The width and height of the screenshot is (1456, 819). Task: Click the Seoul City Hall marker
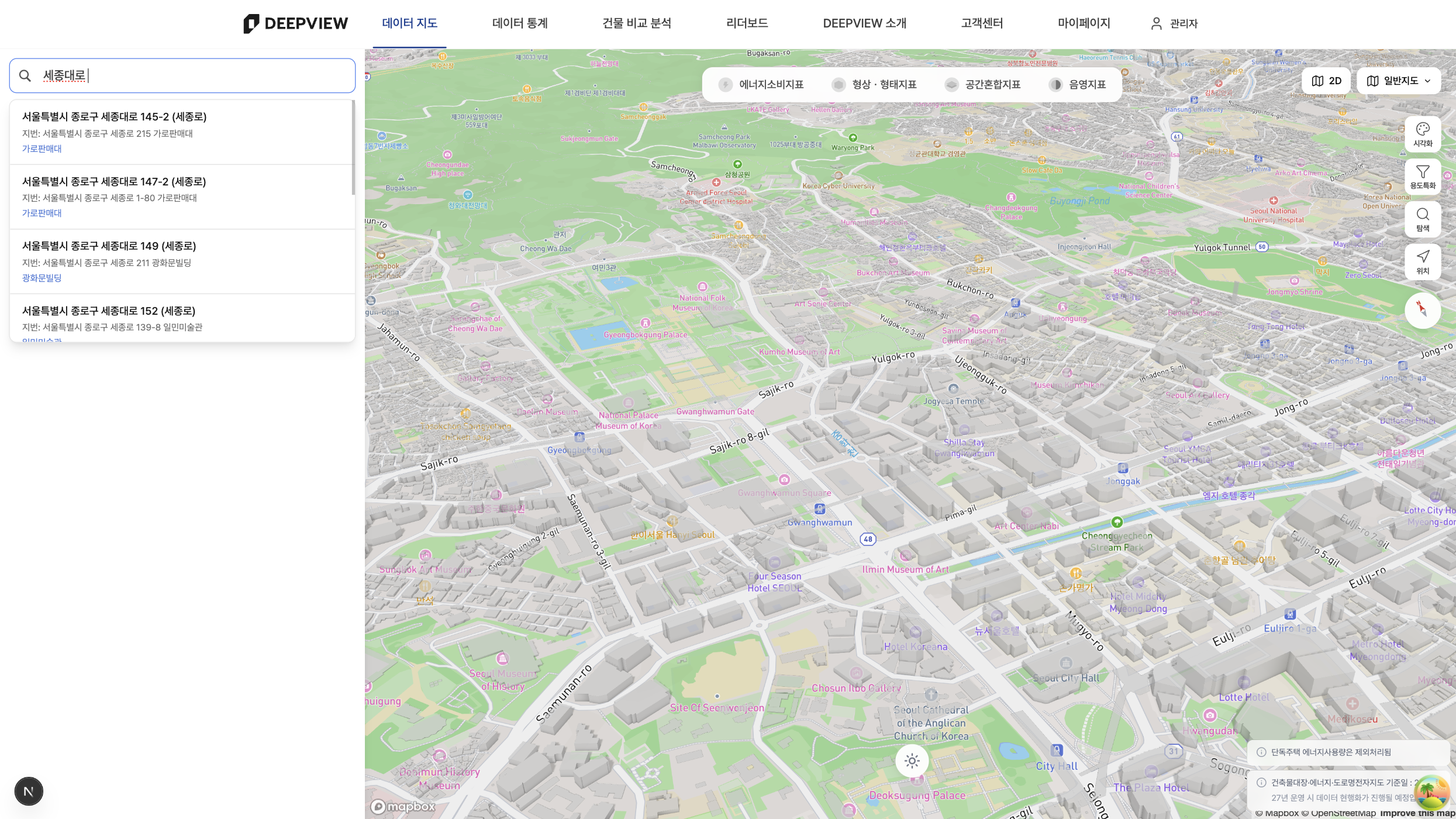coord(1066,663)
